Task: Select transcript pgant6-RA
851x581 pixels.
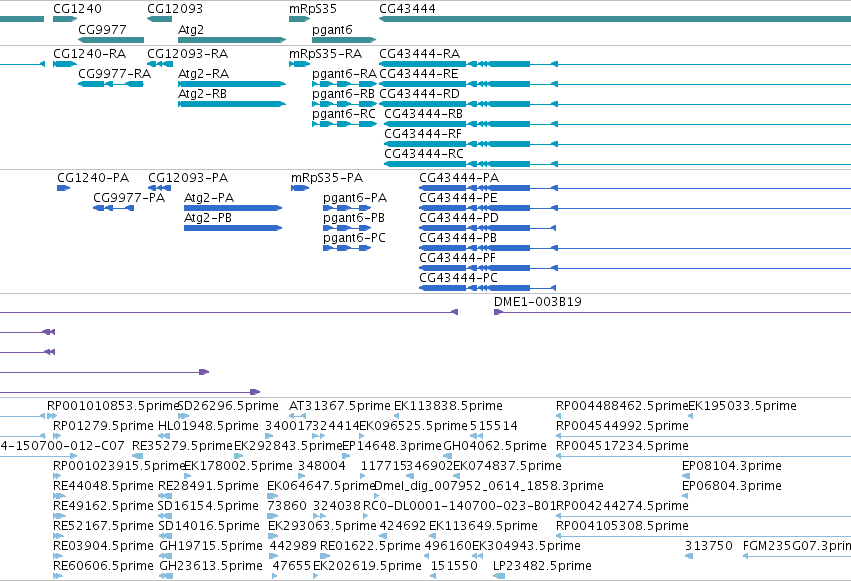Action: [x=344, y=84]
